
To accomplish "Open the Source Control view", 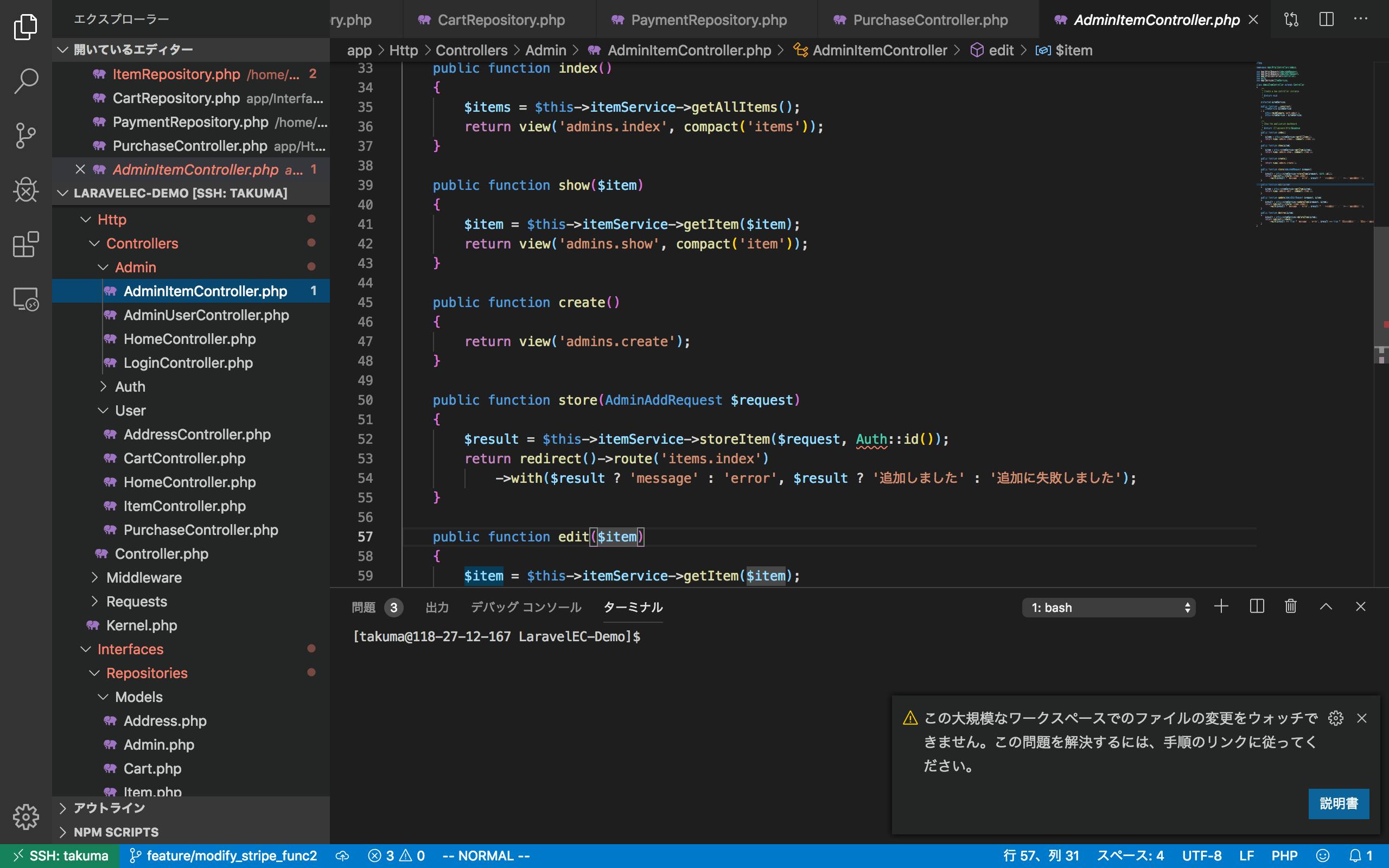I will 26,136.
